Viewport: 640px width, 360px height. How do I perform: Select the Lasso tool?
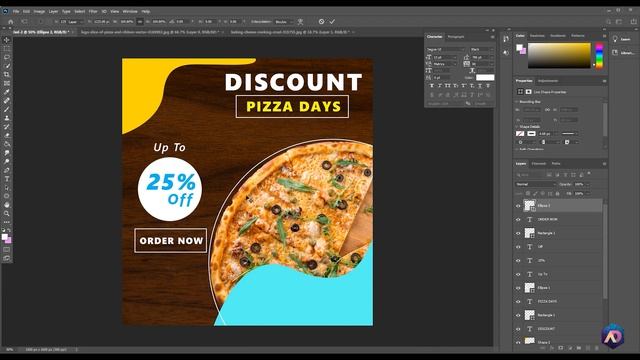7,57
